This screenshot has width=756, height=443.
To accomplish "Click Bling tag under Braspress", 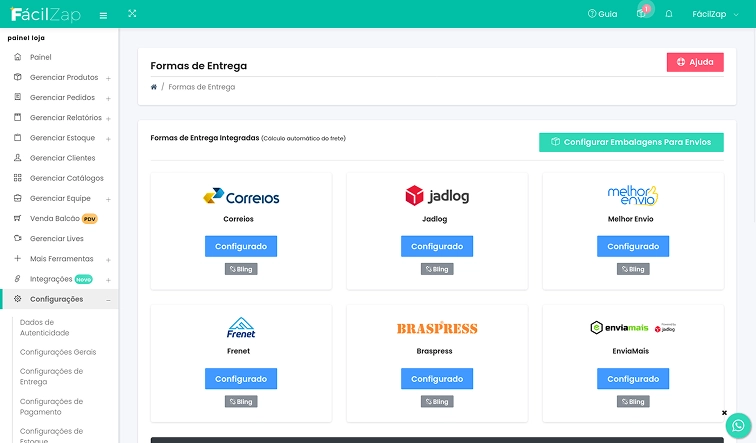I will pyautogui.click(x=437, y=402).
